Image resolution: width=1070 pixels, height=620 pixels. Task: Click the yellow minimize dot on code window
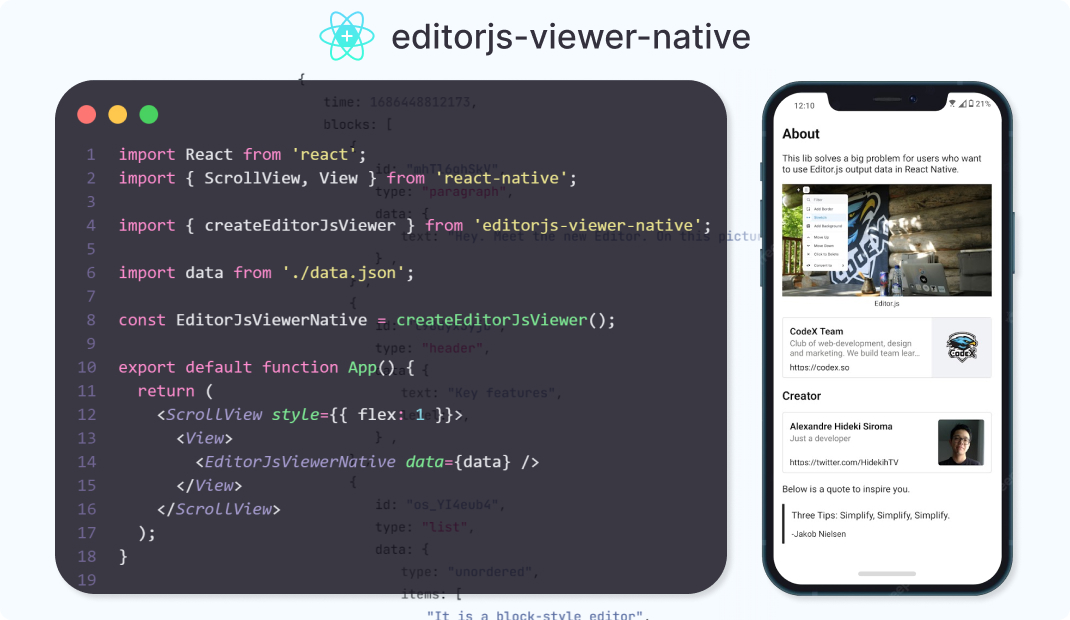[x=117, y=115]
